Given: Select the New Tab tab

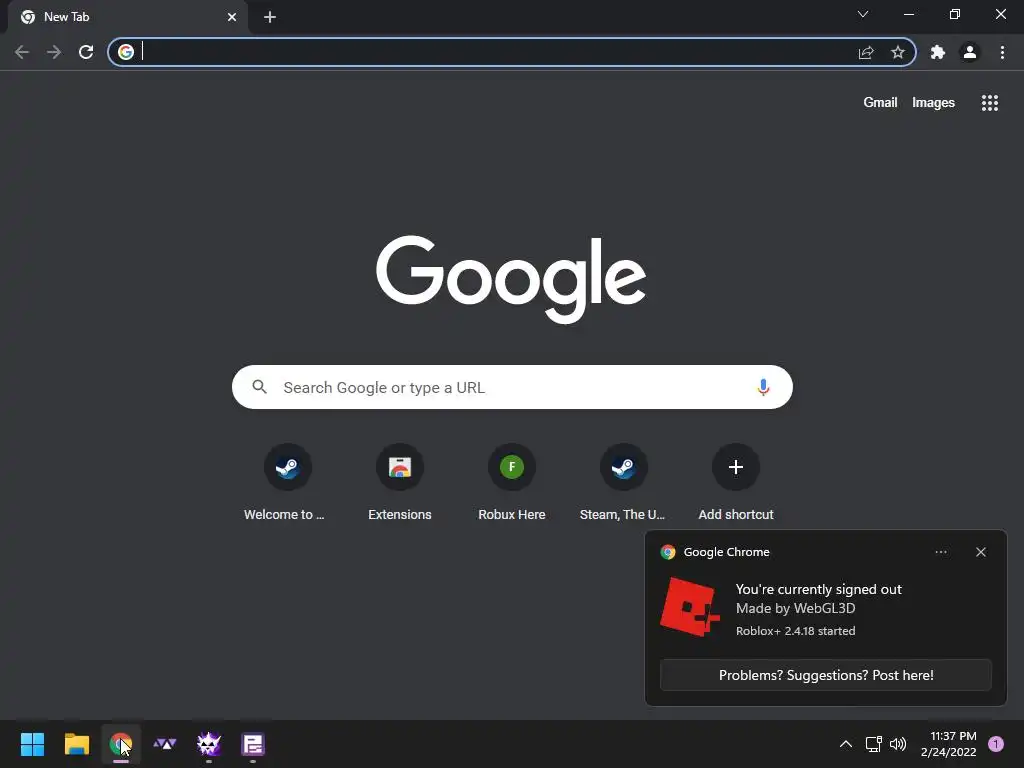Looking at the screenshot, I should click(x=127, y=17).
